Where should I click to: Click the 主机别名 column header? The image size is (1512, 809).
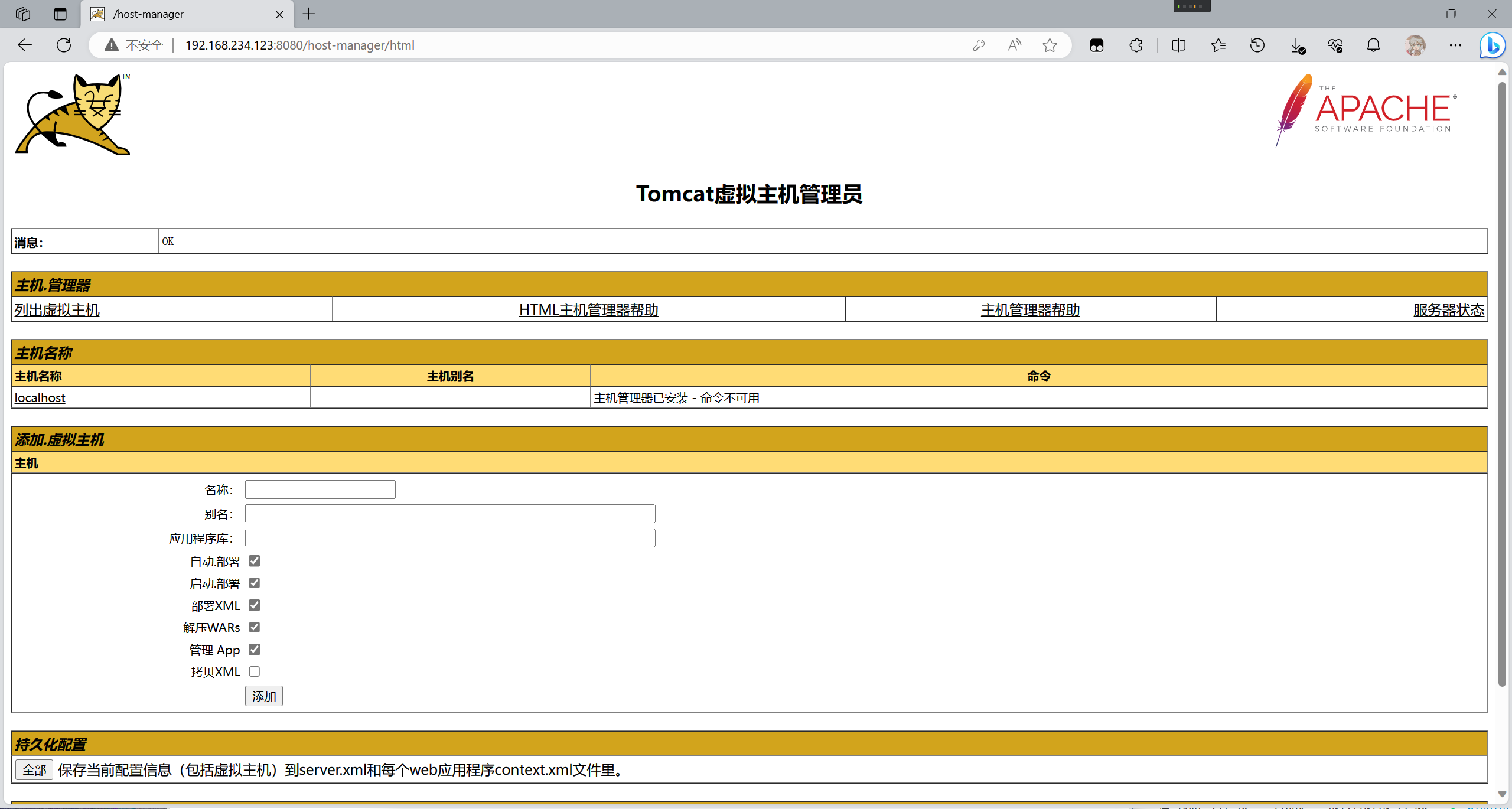[x=451, y=376]
